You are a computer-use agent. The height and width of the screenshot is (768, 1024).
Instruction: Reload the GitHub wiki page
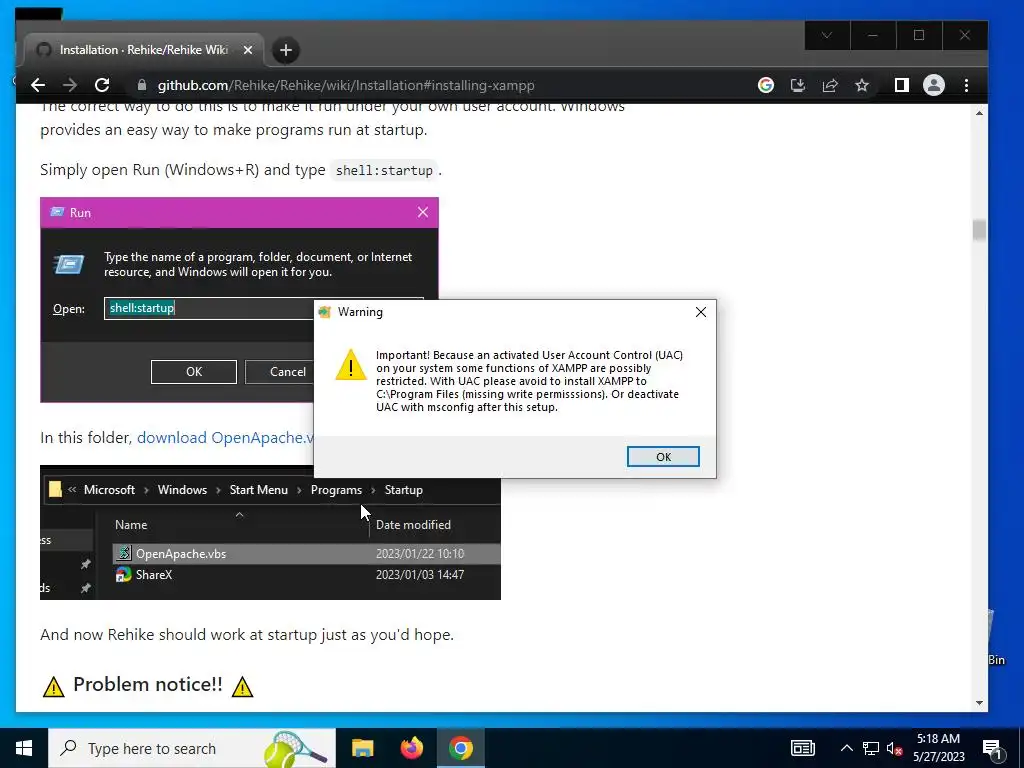(x=102, y=85)
